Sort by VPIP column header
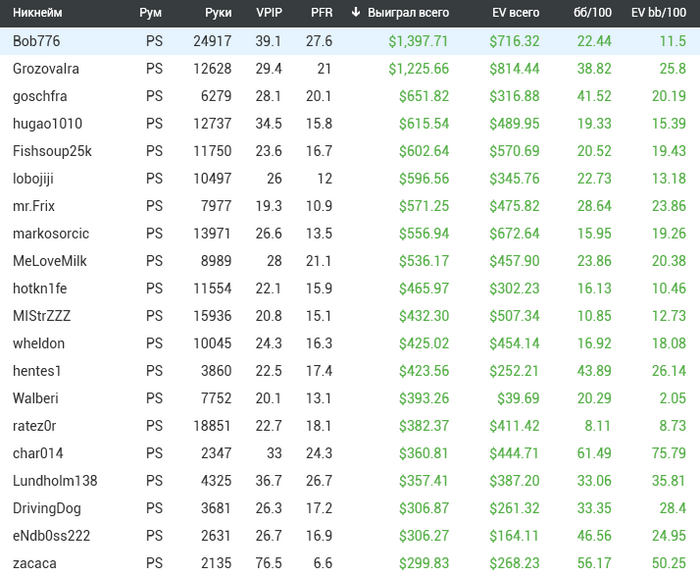This screenshot has height=577, width=700. pyautogui.click(x=269, y=13)
